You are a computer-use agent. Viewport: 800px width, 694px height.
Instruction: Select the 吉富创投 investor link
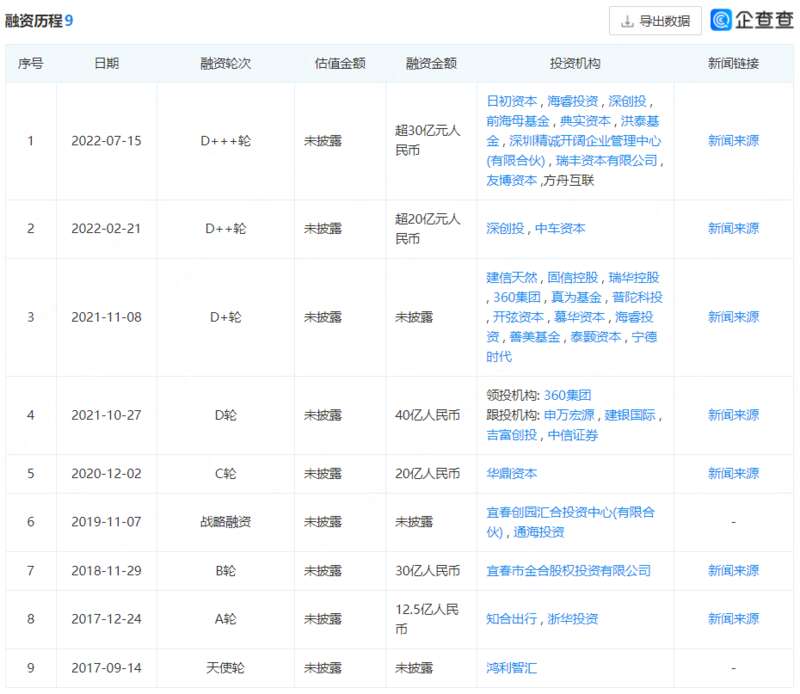tap(512, 435)
